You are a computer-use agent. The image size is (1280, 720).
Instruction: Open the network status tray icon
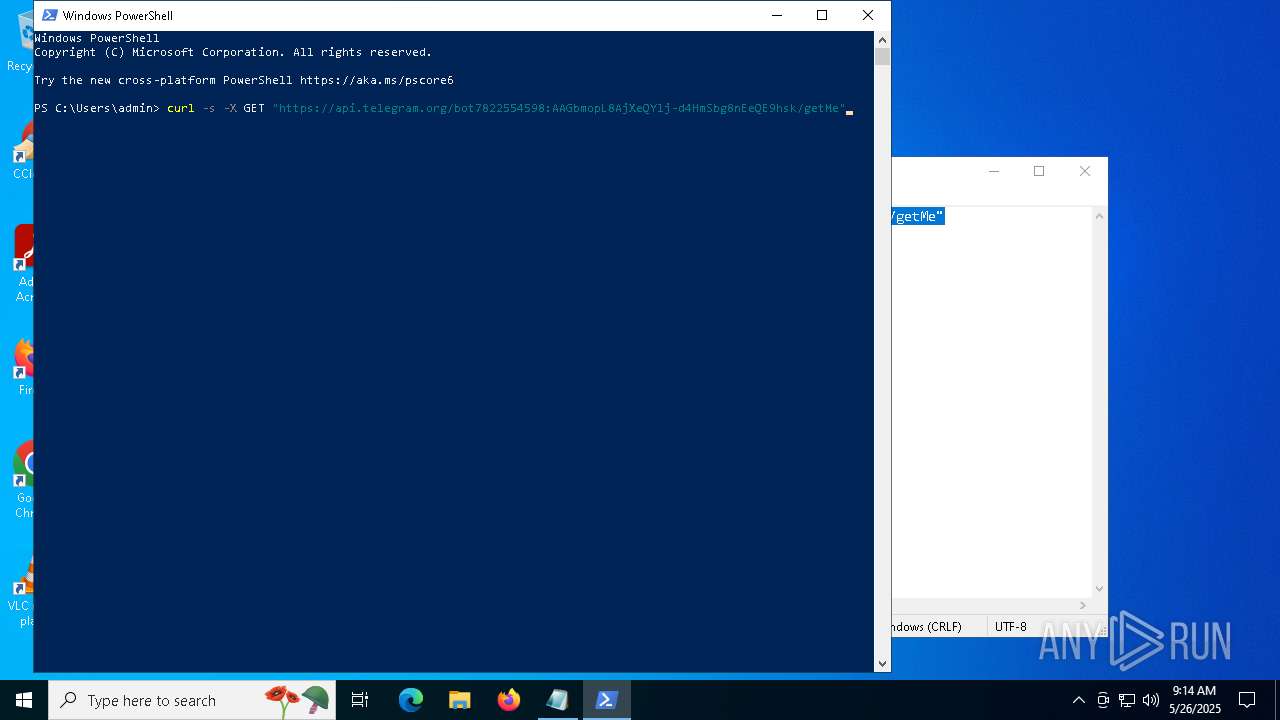tap(1127, 700)
